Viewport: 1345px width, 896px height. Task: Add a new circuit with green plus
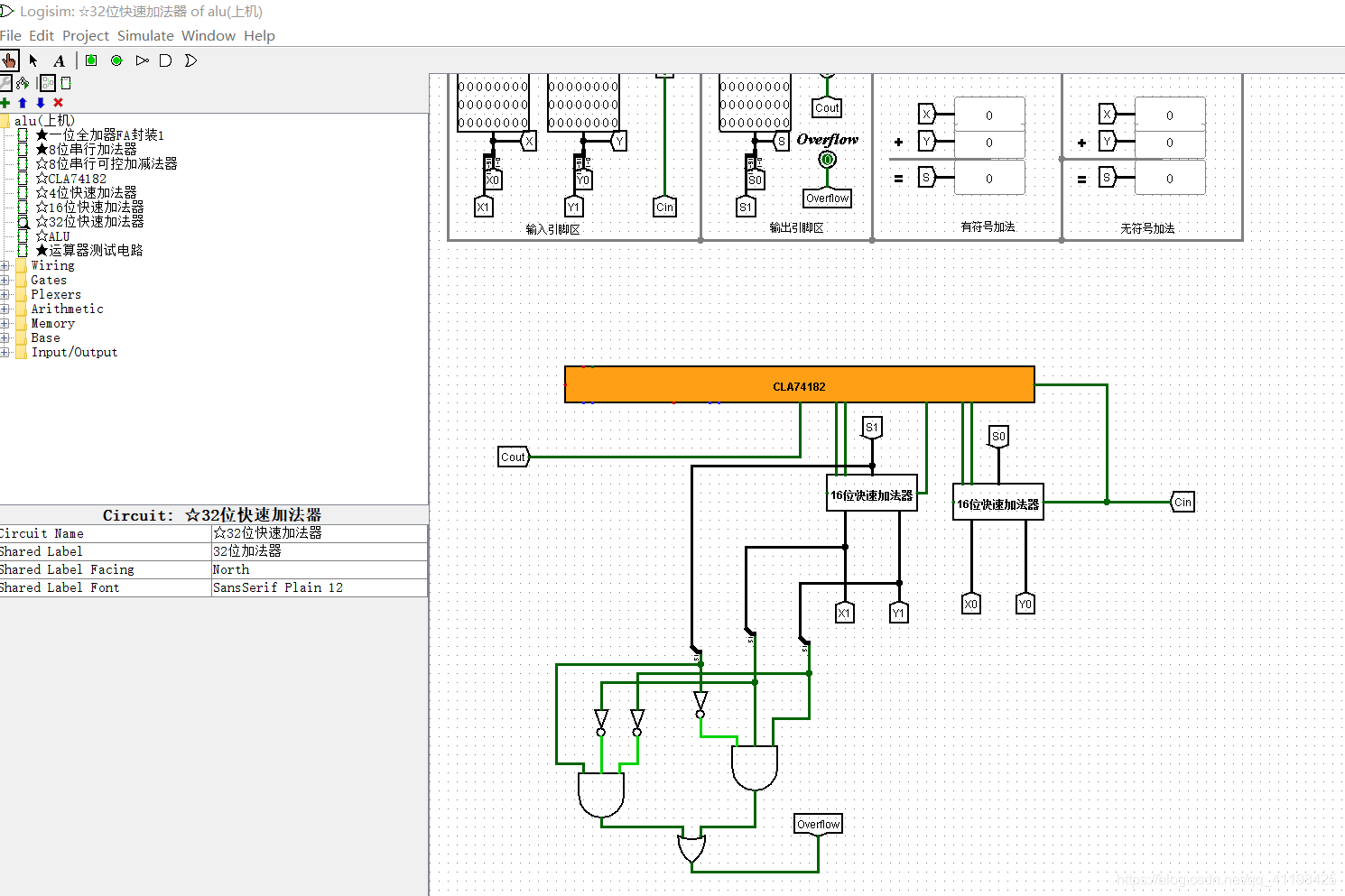[5, 103]
